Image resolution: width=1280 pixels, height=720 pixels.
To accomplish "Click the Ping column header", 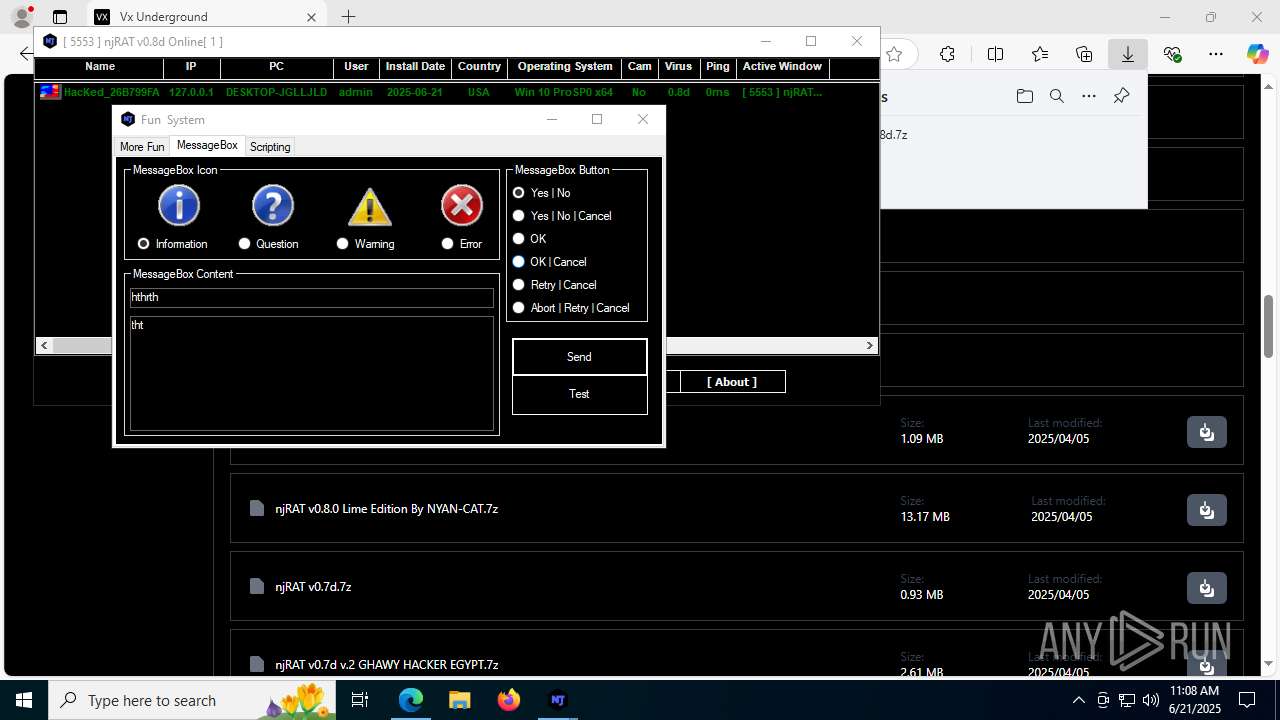I will (717, 67).
